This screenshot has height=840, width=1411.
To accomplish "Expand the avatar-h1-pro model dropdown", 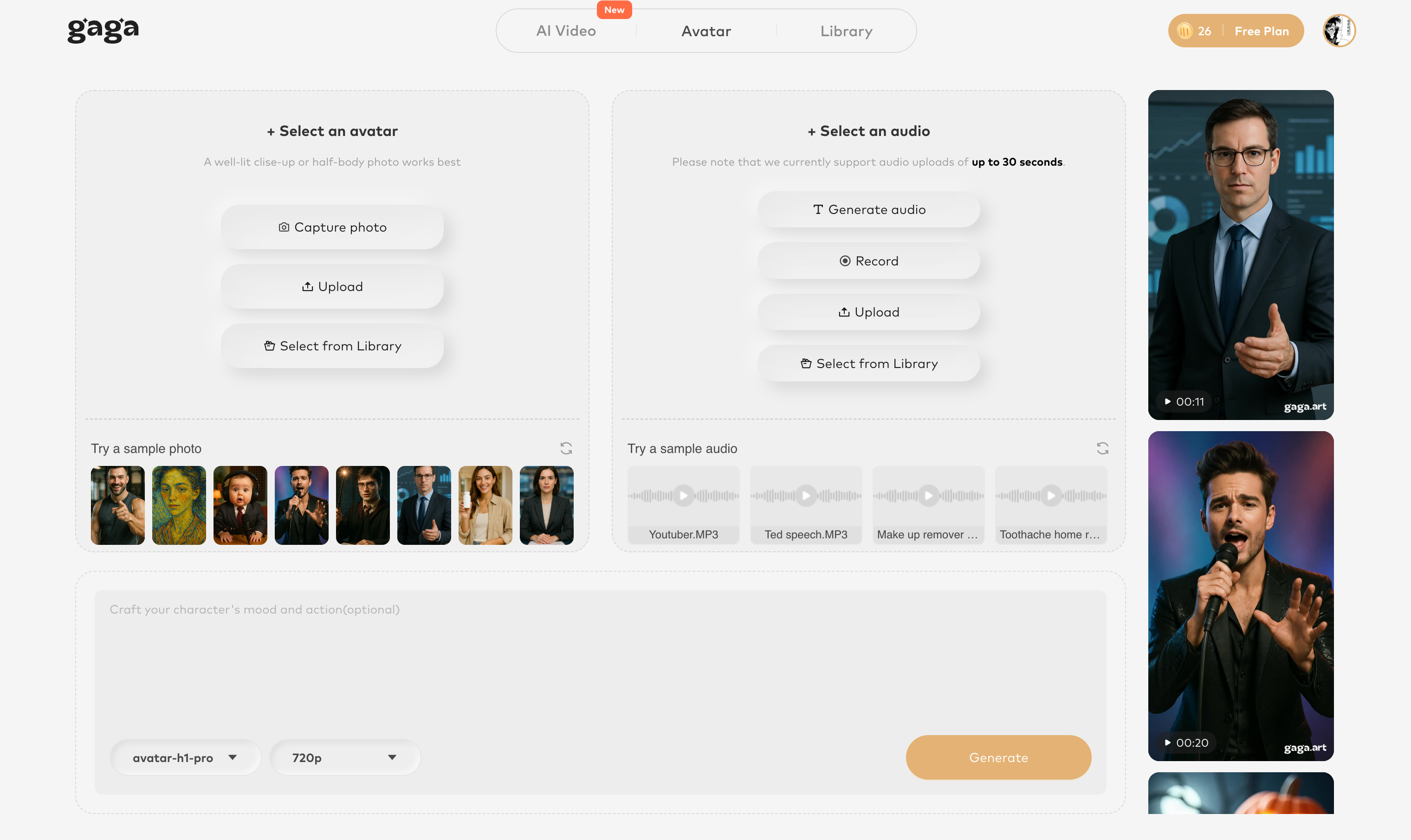I will [185, 757].
